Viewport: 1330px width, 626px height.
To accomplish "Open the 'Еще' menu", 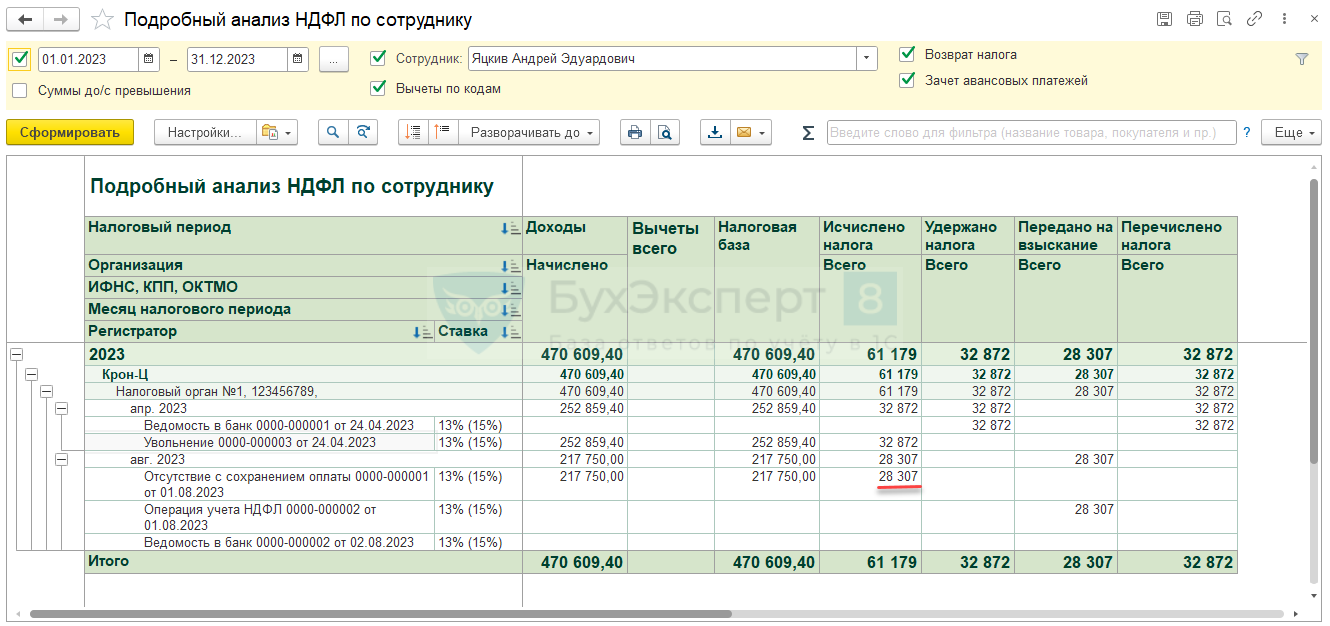I will 1291,132.
